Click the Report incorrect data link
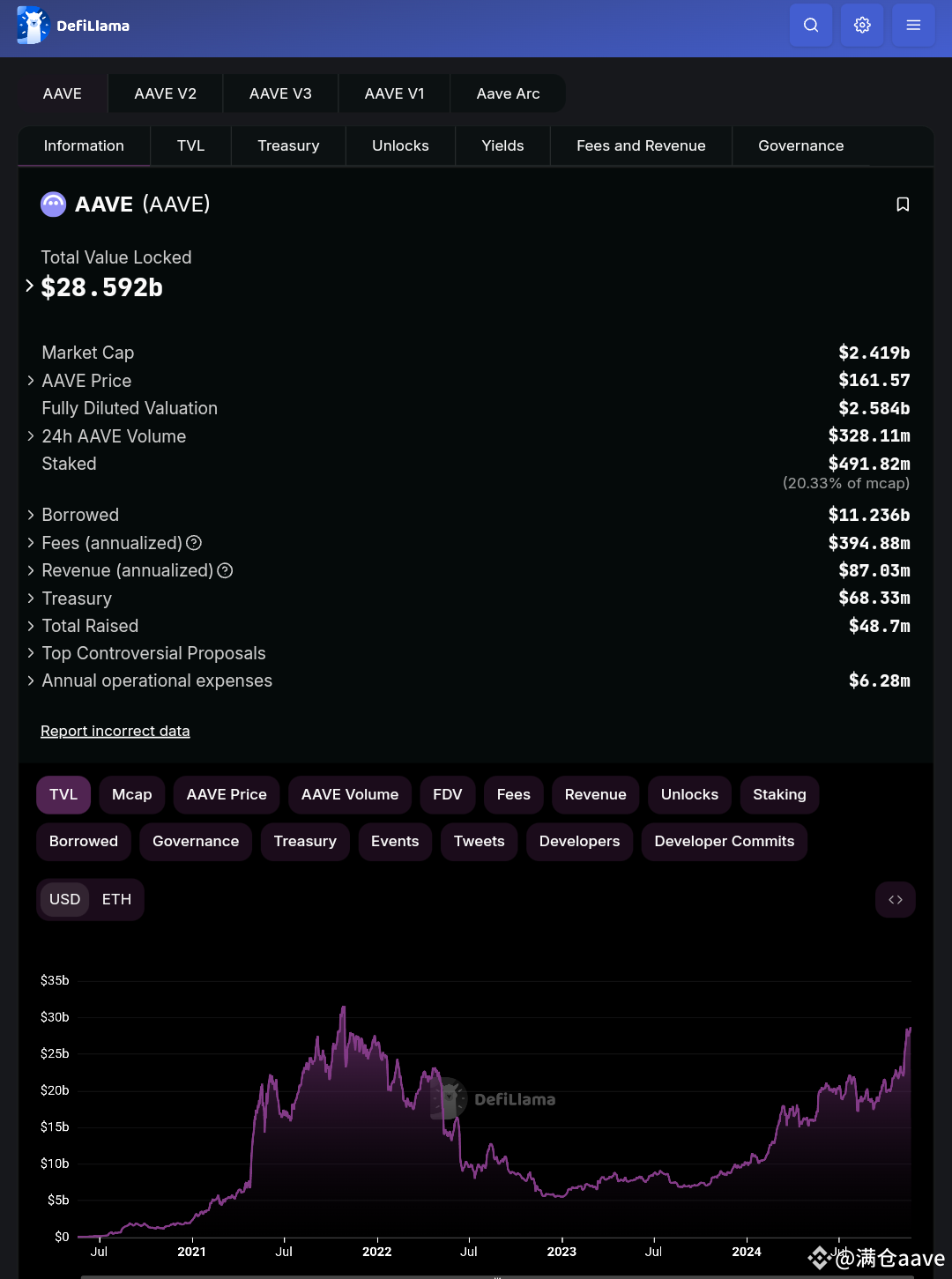This screenshot has height=1279, width=952. pyautogui.click(x=115, y=731)
